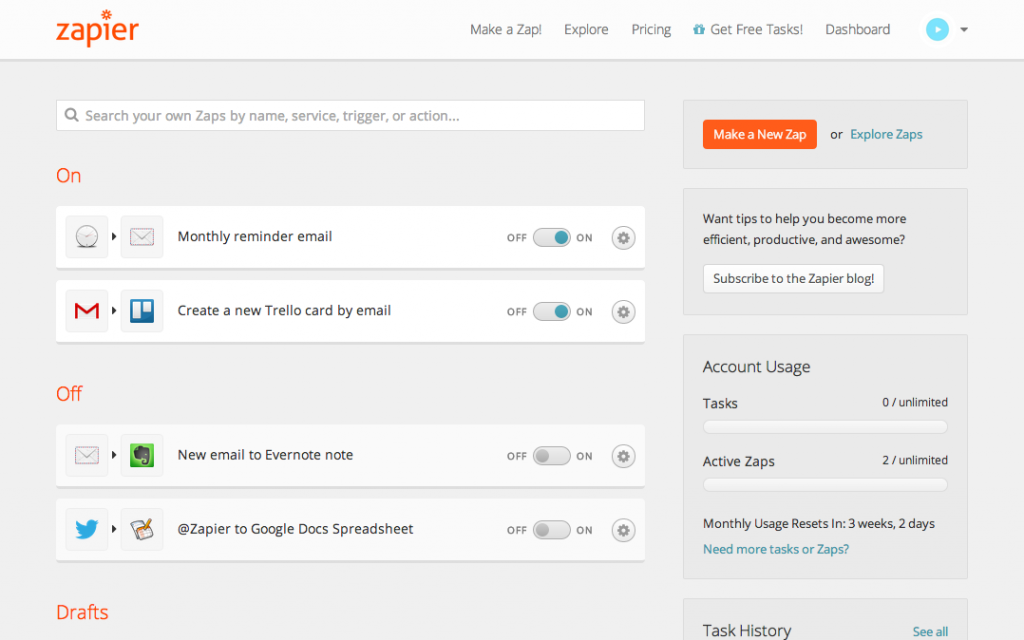Open Need more tasks or Zaps? link
The height and width of the screenshot is (640, 1024).
(776, 549)
